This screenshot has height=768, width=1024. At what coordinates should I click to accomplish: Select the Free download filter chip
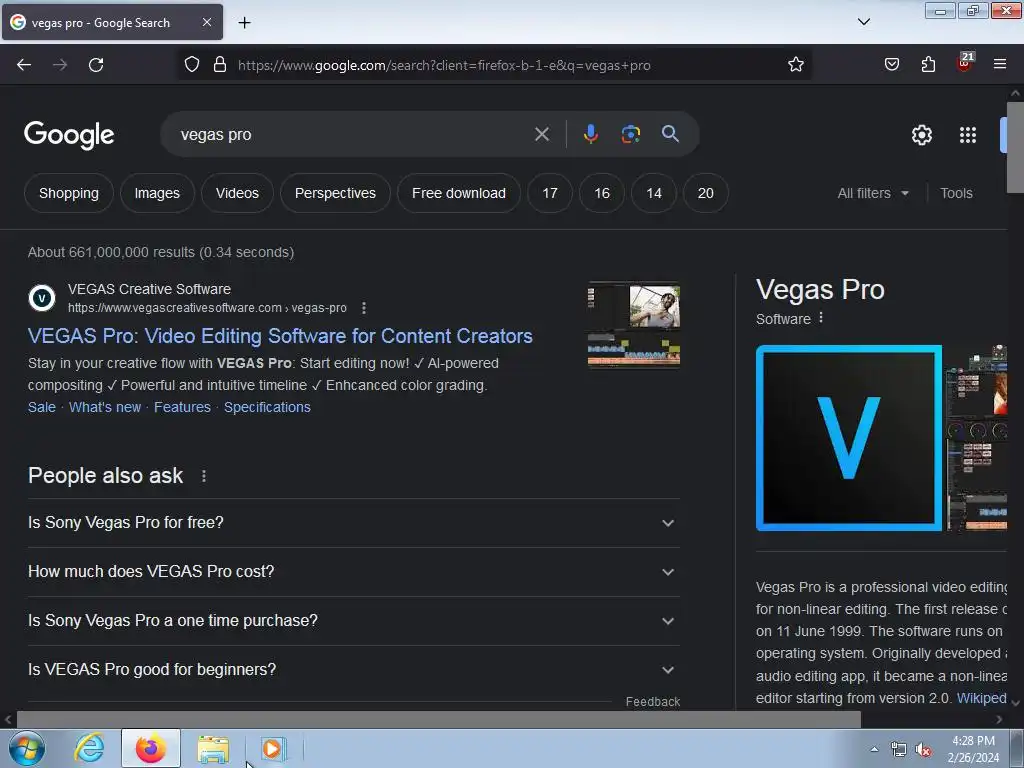point(458,193)
